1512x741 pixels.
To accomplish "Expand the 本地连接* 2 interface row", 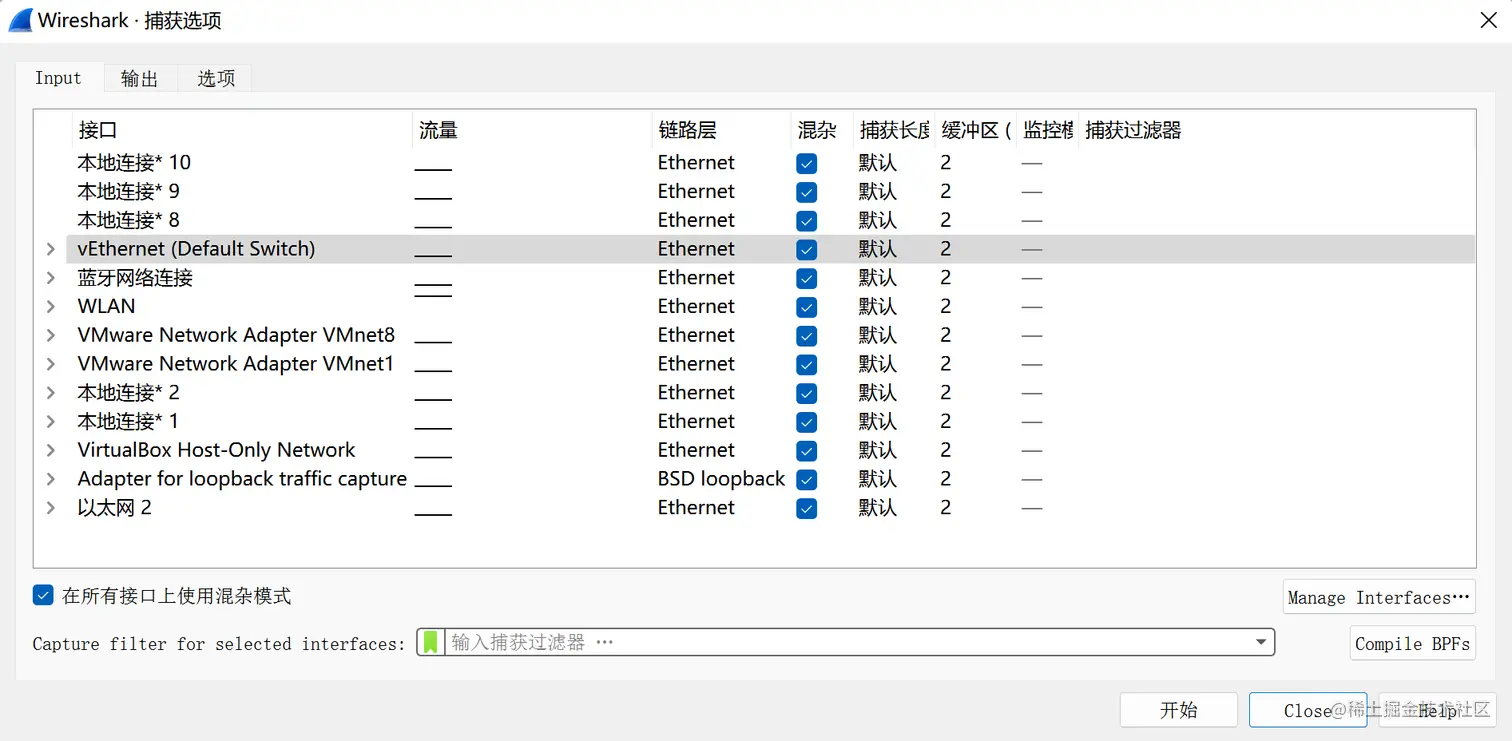I will pos(51,393).
